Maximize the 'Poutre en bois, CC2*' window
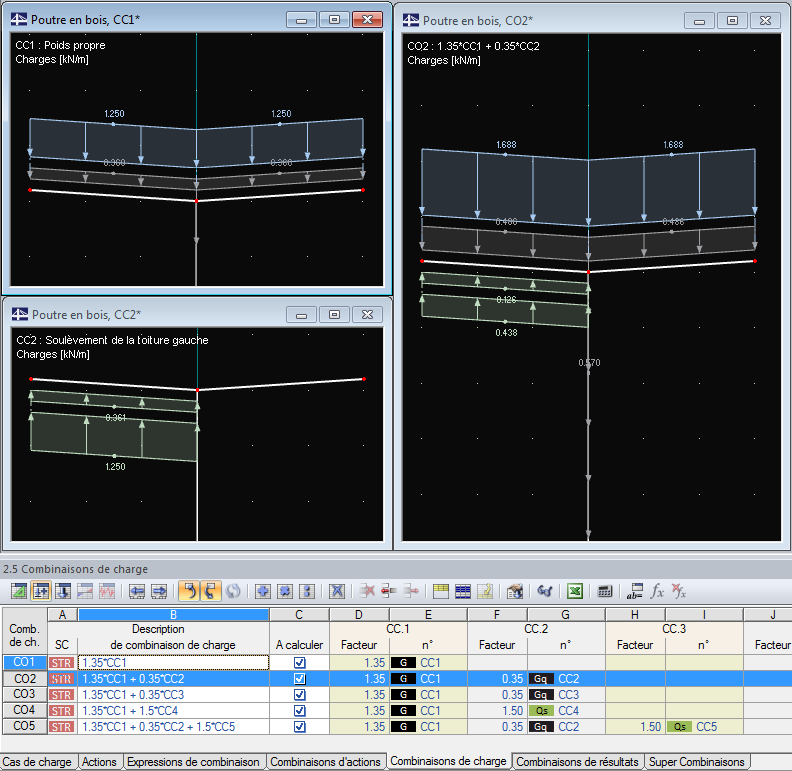Viewport: 792px width, 771px height. point(334,314)
